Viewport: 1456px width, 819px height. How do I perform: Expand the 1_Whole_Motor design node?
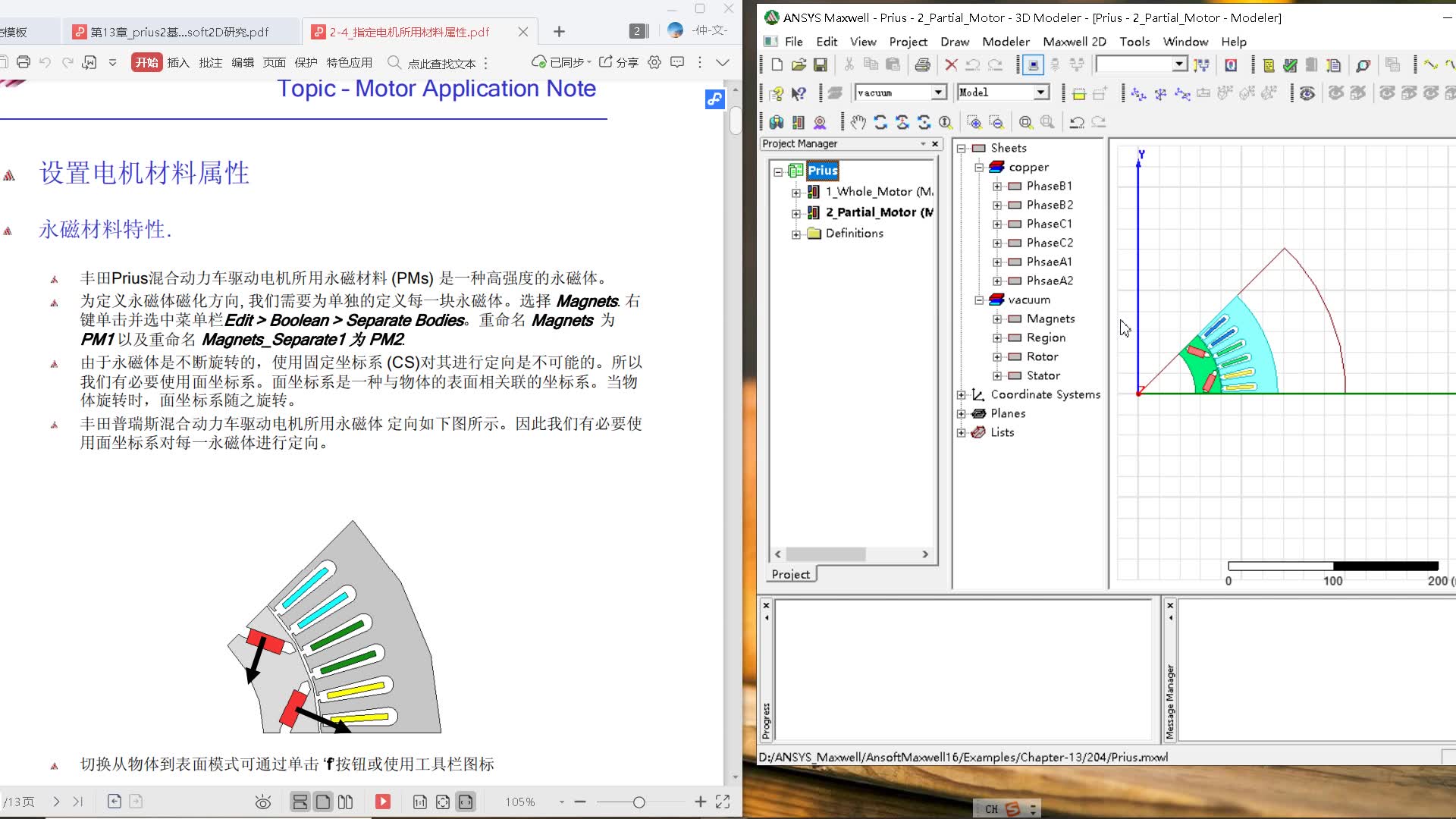(x=795, y=193)
